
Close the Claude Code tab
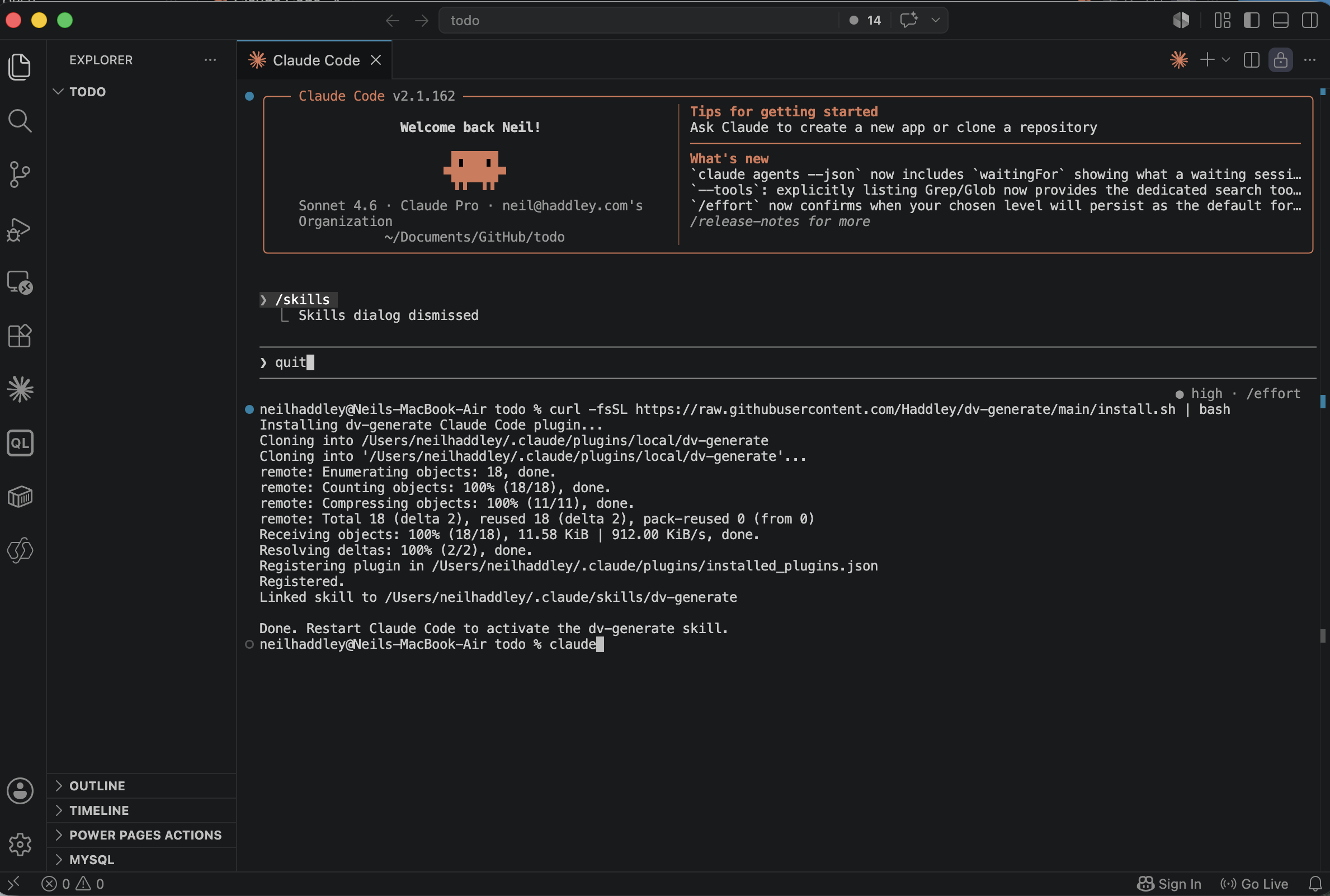tap(376, 60)
